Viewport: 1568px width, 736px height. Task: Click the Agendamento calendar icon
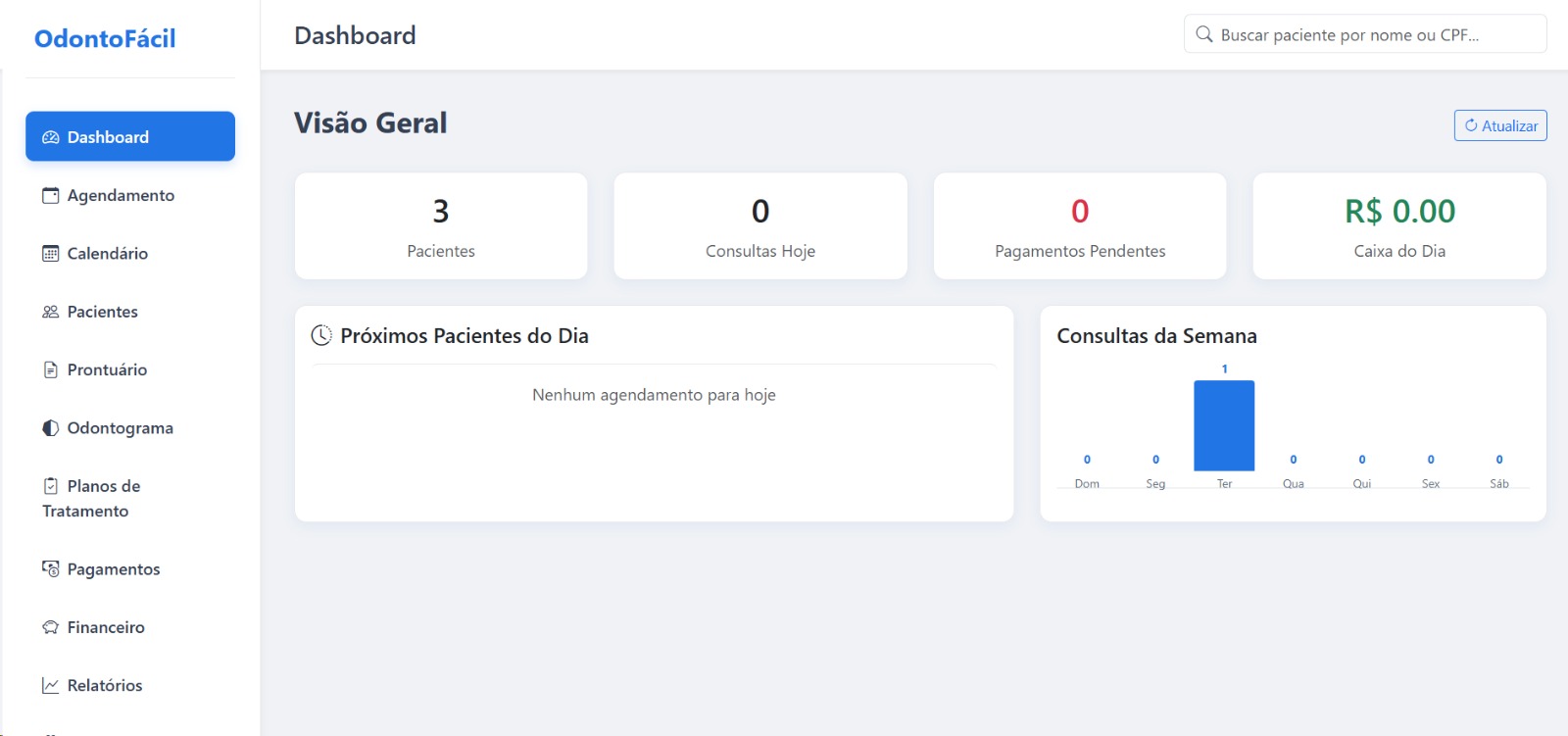click(51, 195)
